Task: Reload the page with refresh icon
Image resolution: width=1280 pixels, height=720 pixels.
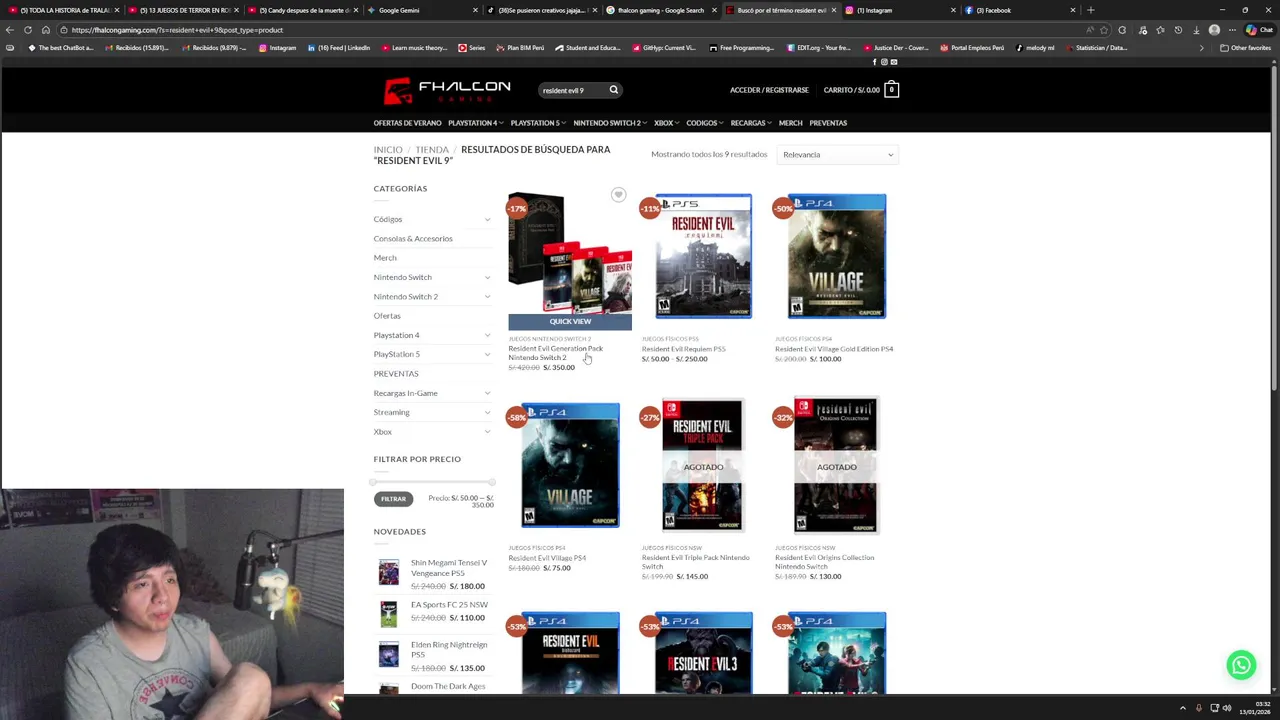Action: (28, 30)
